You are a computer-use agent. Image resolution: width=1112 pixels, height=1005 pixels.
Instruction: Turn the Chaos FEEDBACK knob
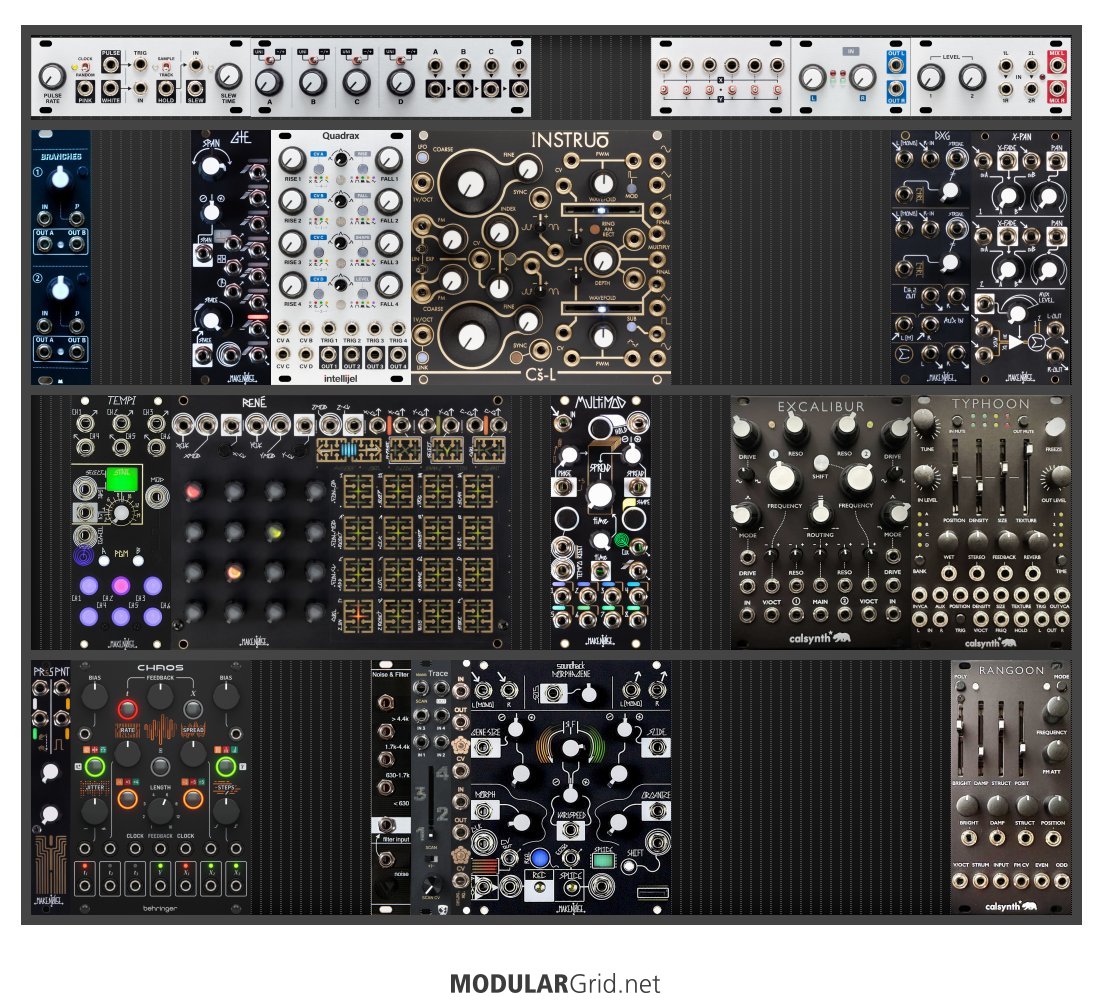(160, 696)
